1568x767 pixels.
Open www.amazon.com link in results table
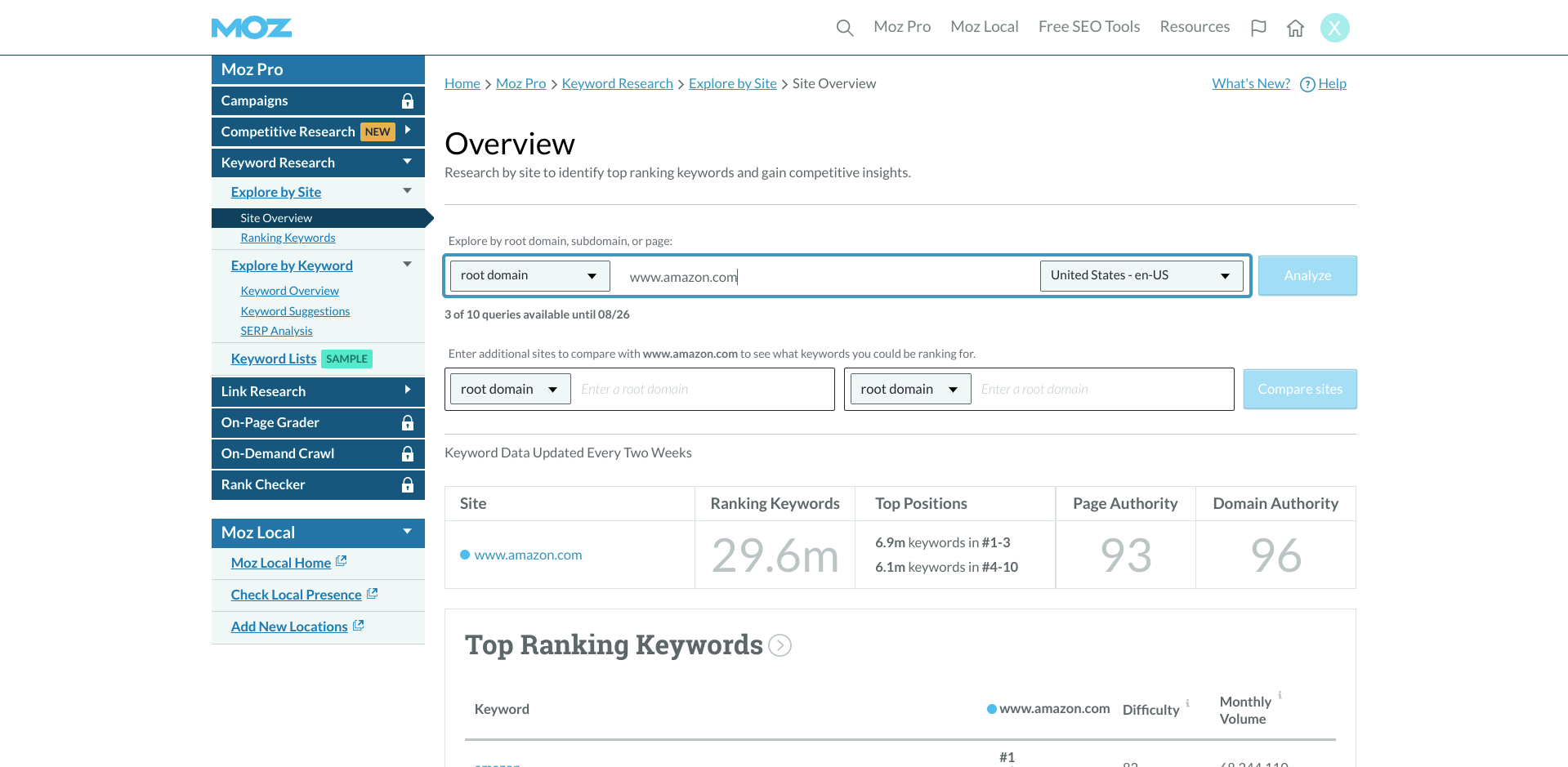(x=528, y=555)
